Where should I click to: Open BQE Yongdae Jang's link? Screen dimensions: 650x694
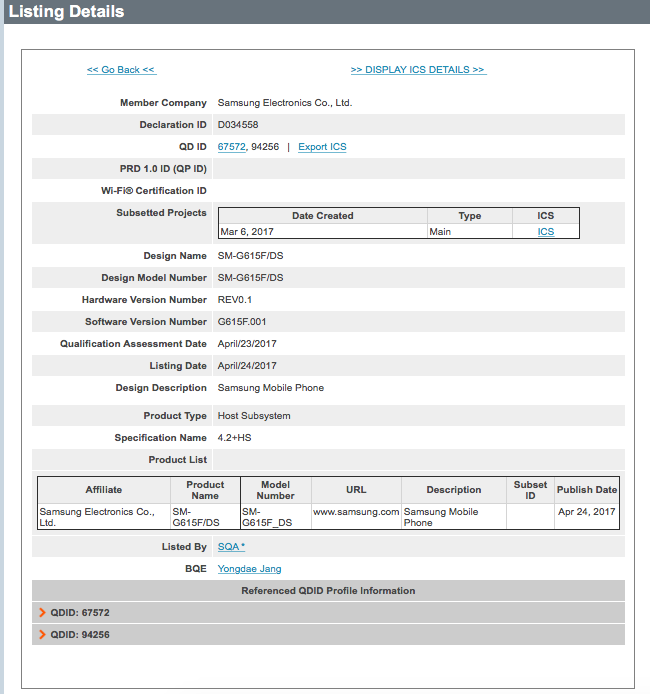(x=250, y=569)
